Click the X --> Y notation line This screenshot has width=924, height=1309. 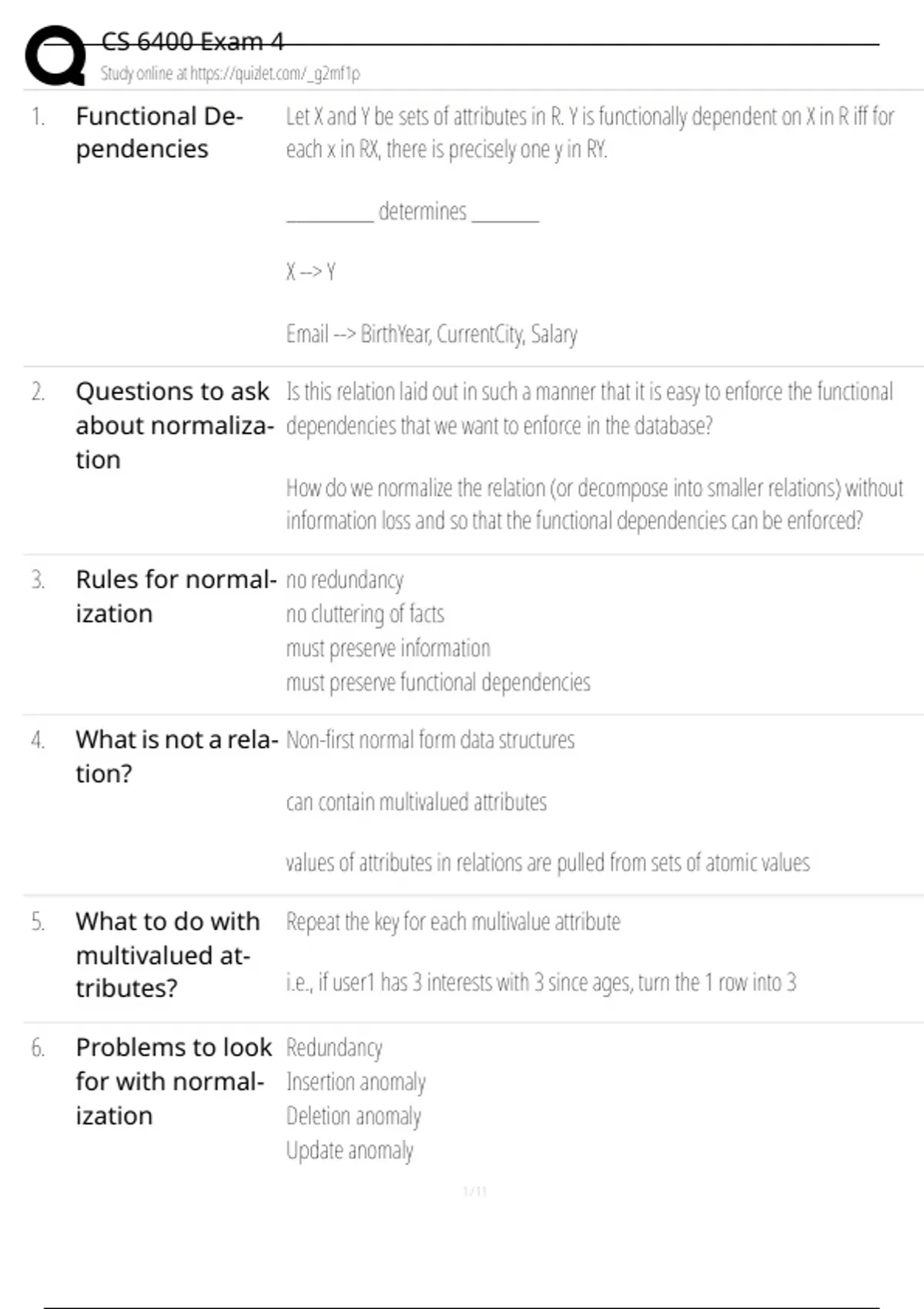click(x=311, y=272)
